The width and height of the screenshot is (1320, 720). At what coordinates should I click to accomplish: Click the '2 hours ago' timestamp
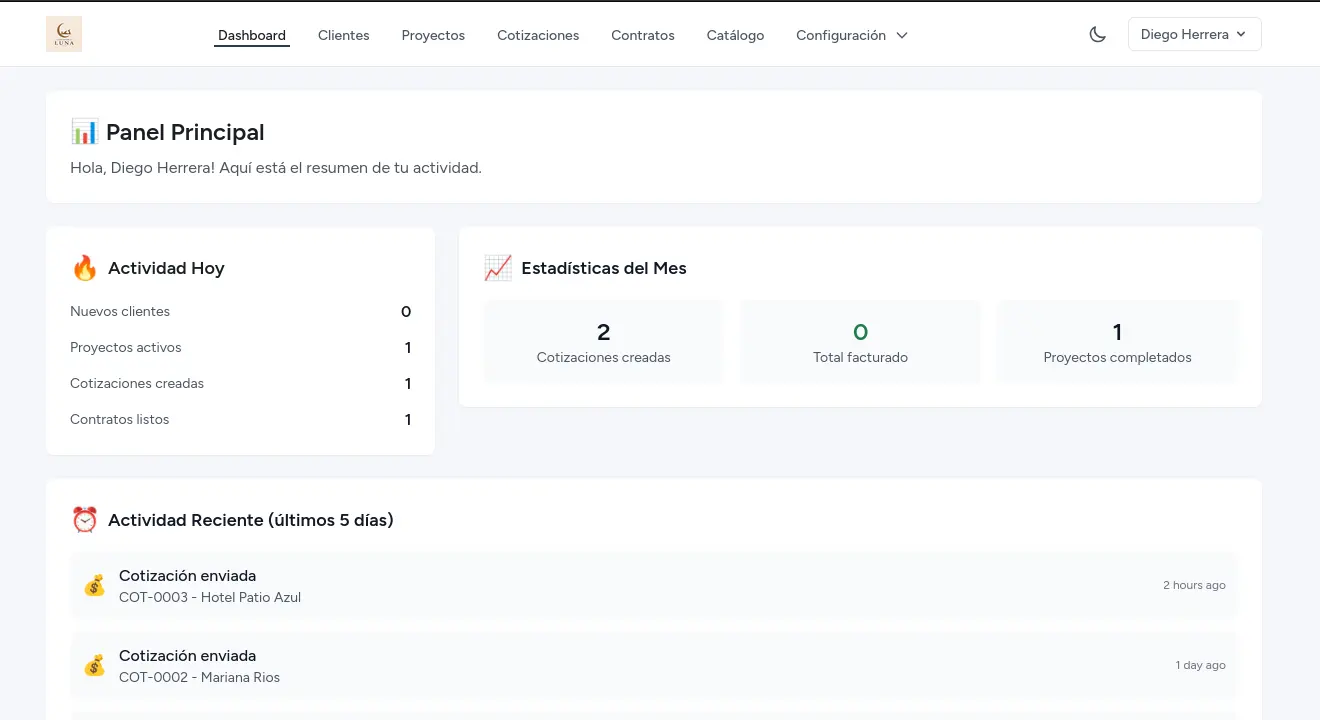click(x=1194, y=585)
